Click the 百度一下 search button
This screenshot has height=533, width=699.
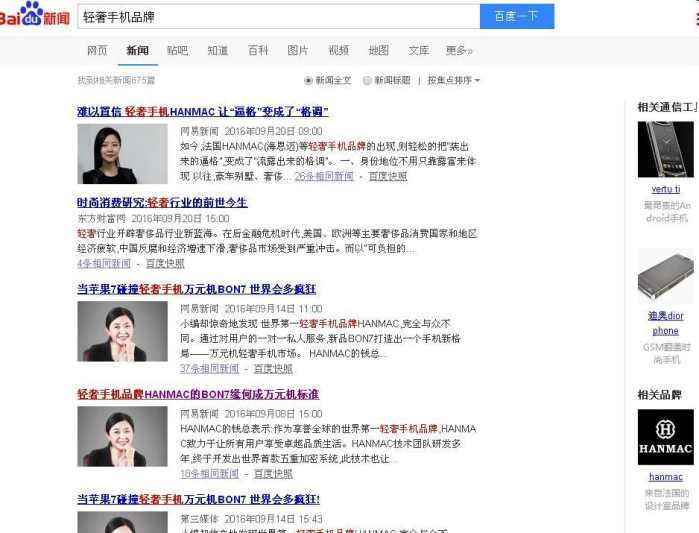[x=517, y=16]
